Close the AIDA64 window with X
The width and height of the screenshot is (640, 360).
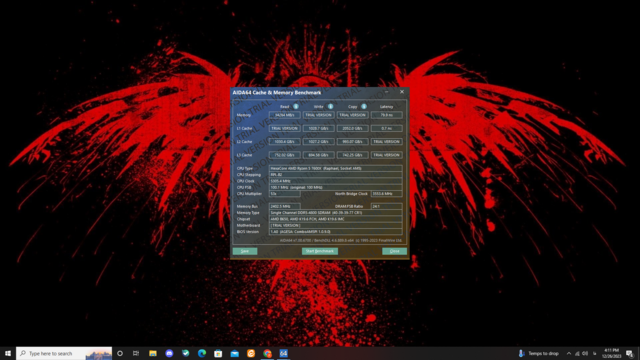tap(402, 92)
